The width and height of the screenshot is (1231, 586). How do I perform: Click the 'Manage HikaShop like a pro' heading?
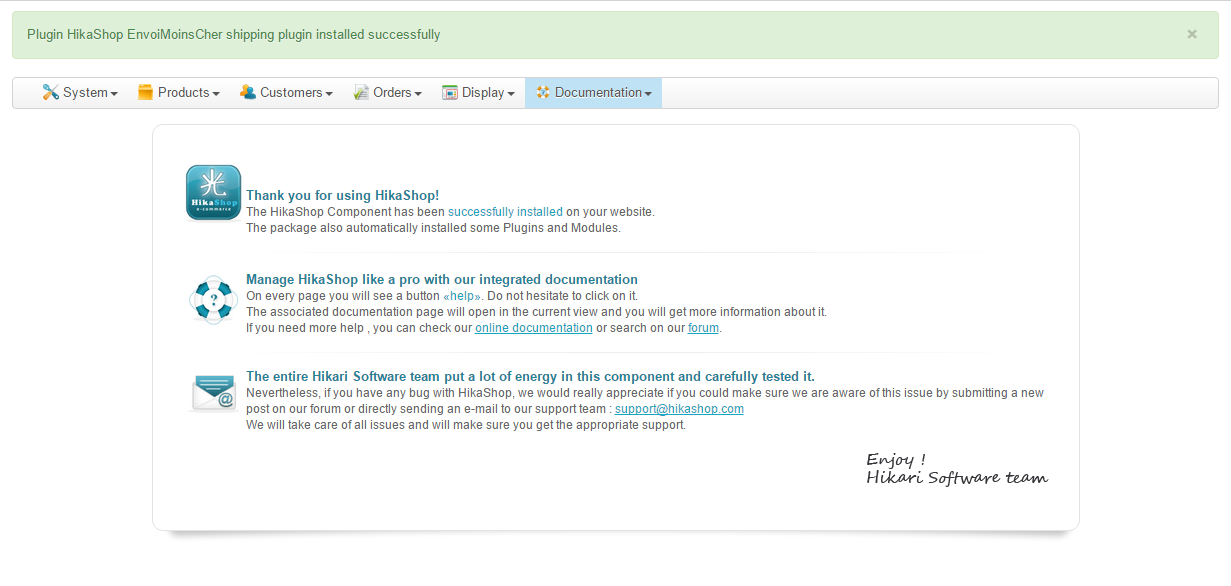tap(442, 280)
